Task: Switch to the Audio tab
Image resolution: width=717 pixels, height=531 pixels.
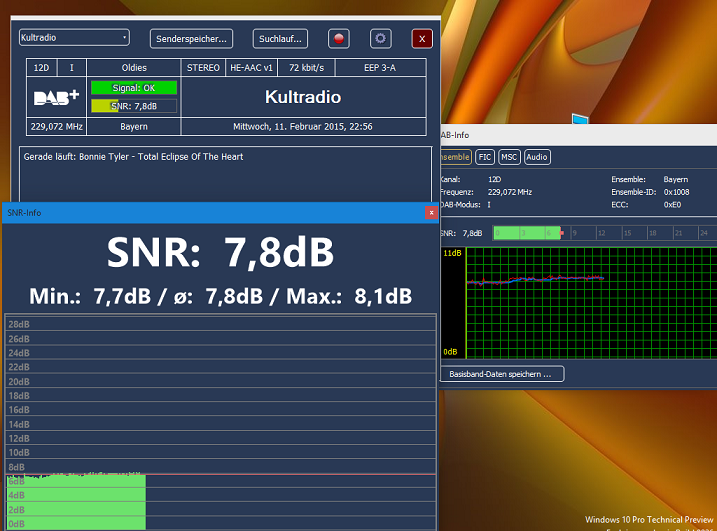Action: pyautogui.click(x=537, y=157)
